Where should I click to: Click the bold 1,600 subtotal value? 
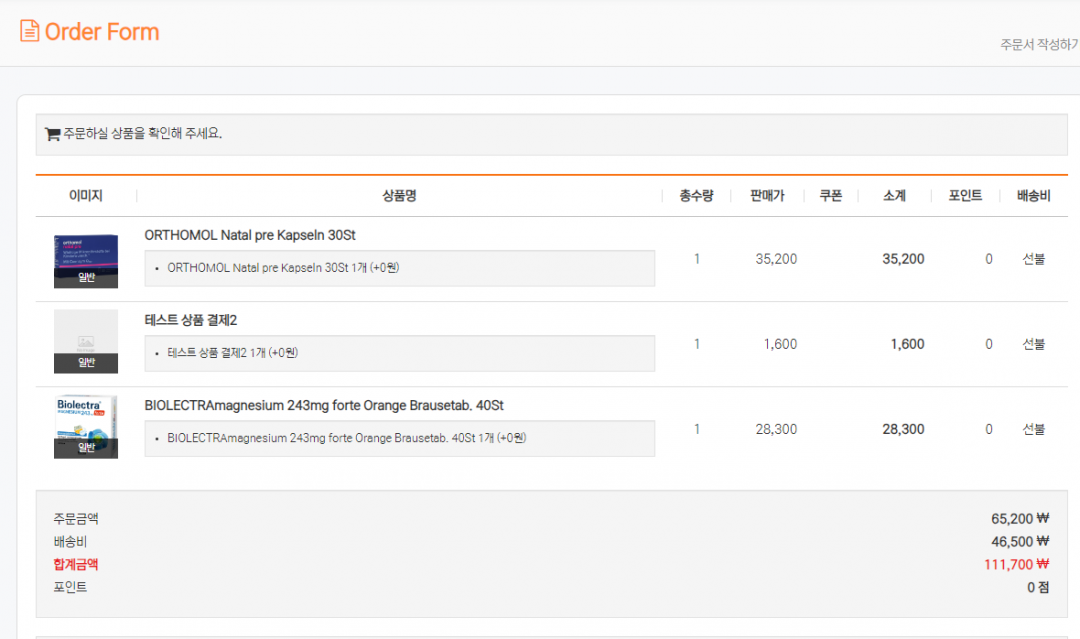click(x=908, y=344)
